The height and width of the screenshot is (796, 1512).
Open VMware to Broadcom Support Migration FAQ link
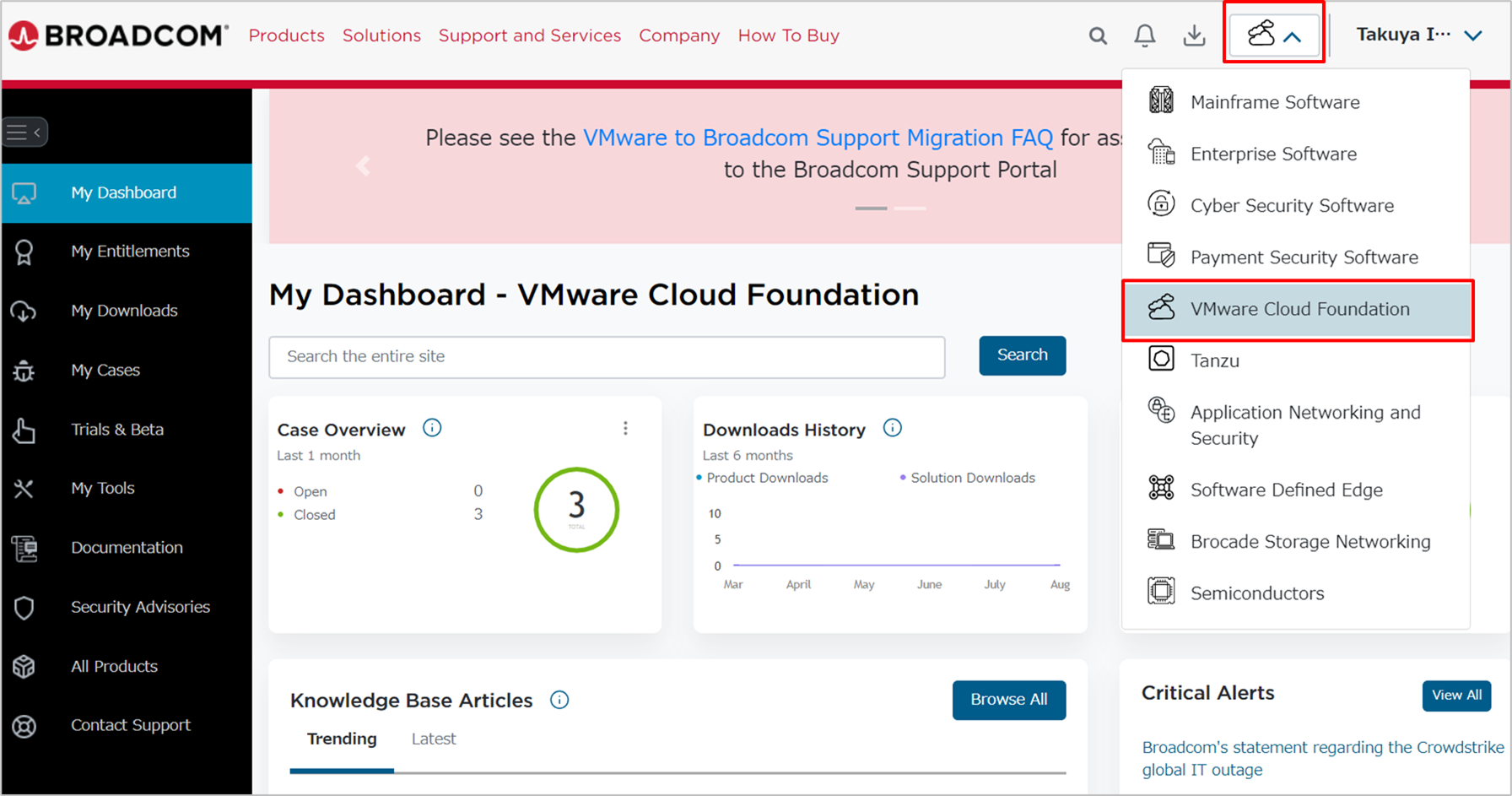click(x=818, y=138)
